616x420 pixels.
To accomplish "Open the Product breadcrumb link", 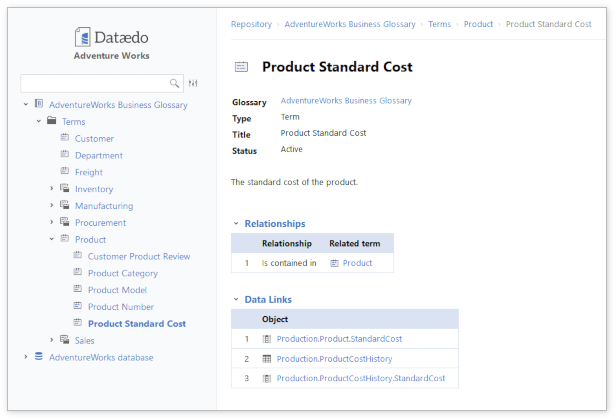I will pos(478,24).
